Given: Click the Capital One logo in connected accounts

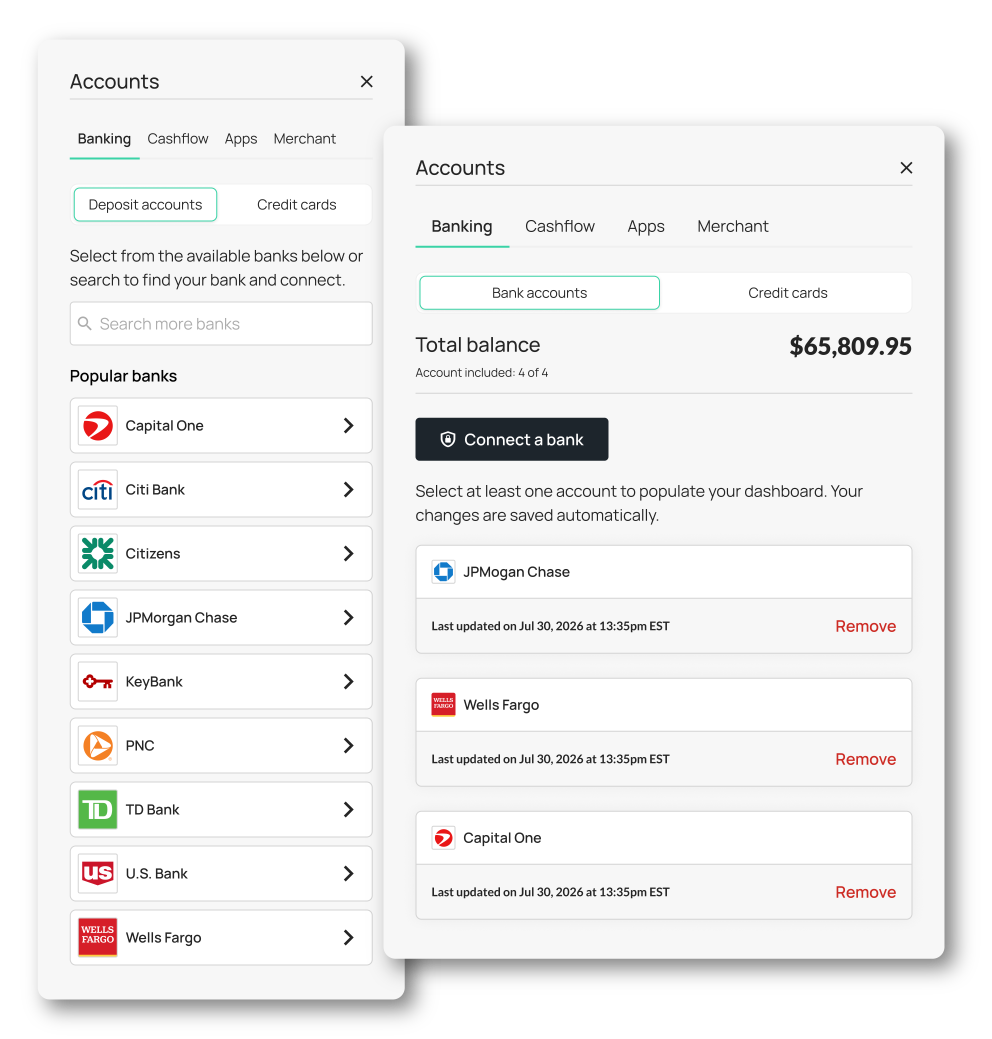Looking at the screenshot, I should tap(443, 838).
